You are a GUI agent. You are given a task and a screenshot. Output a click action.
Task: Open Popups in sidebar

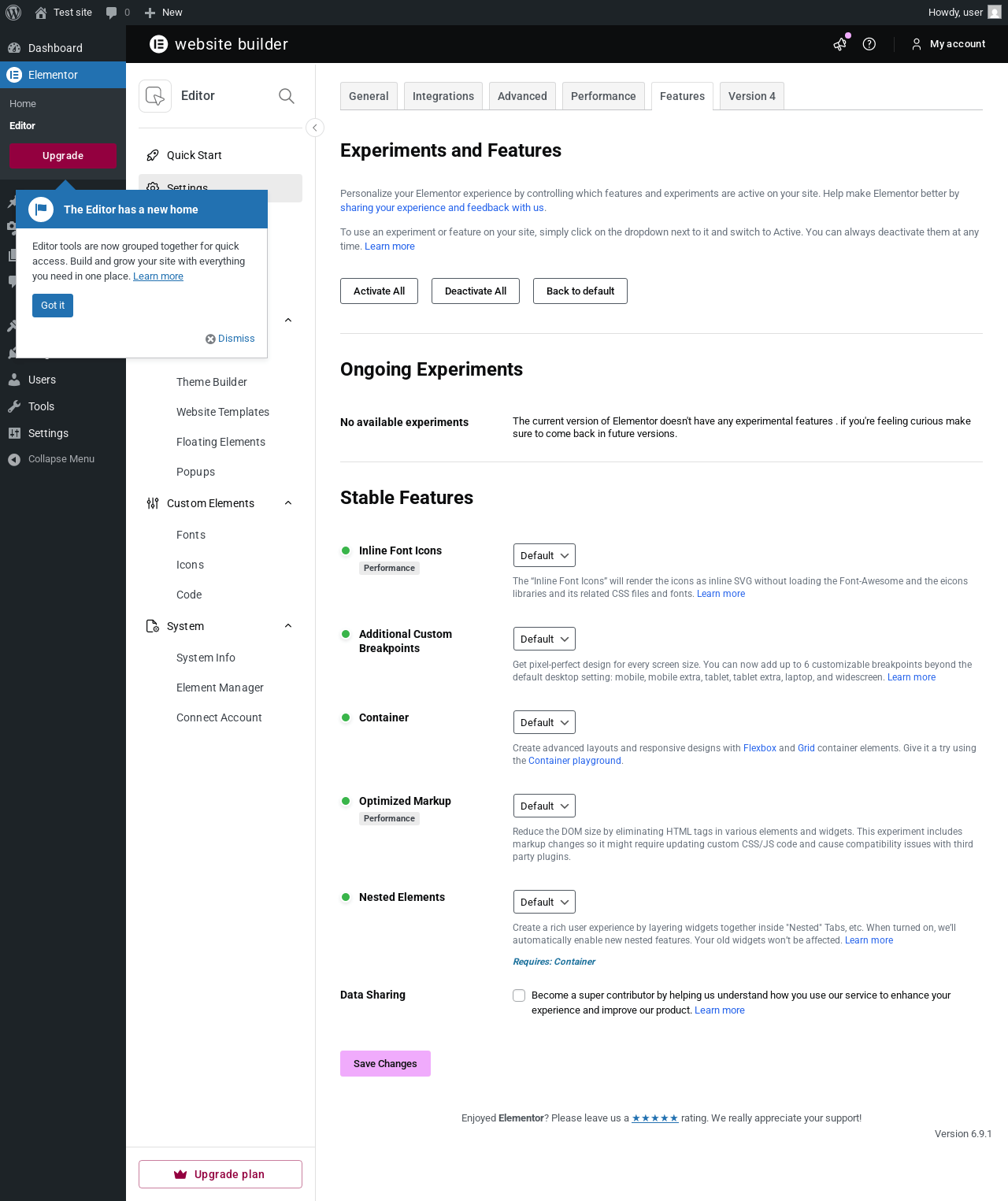(x=195, y=472)
